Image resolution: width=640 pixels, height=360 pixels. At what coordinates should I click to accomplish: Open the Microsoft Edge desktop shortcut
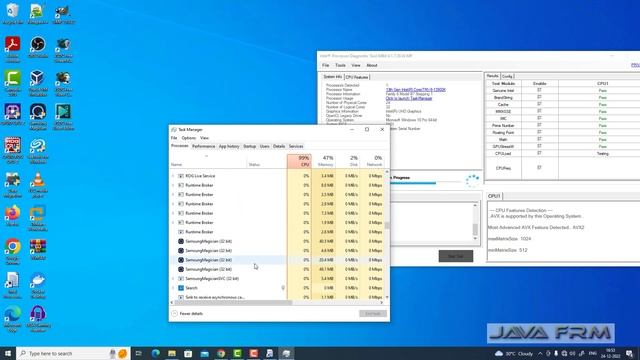click(13, 319)
